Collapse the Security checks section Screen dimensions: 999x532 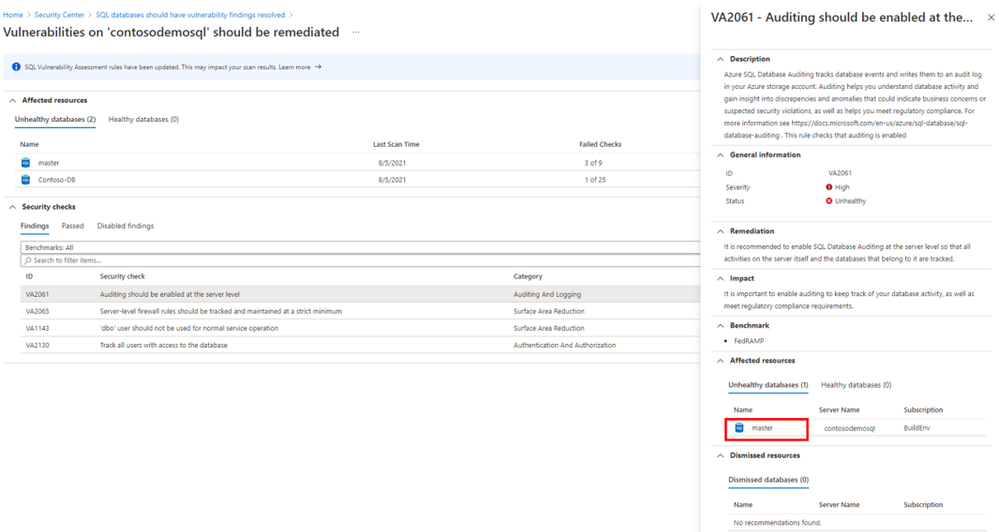pyautogui.click(x=13, y=207)
